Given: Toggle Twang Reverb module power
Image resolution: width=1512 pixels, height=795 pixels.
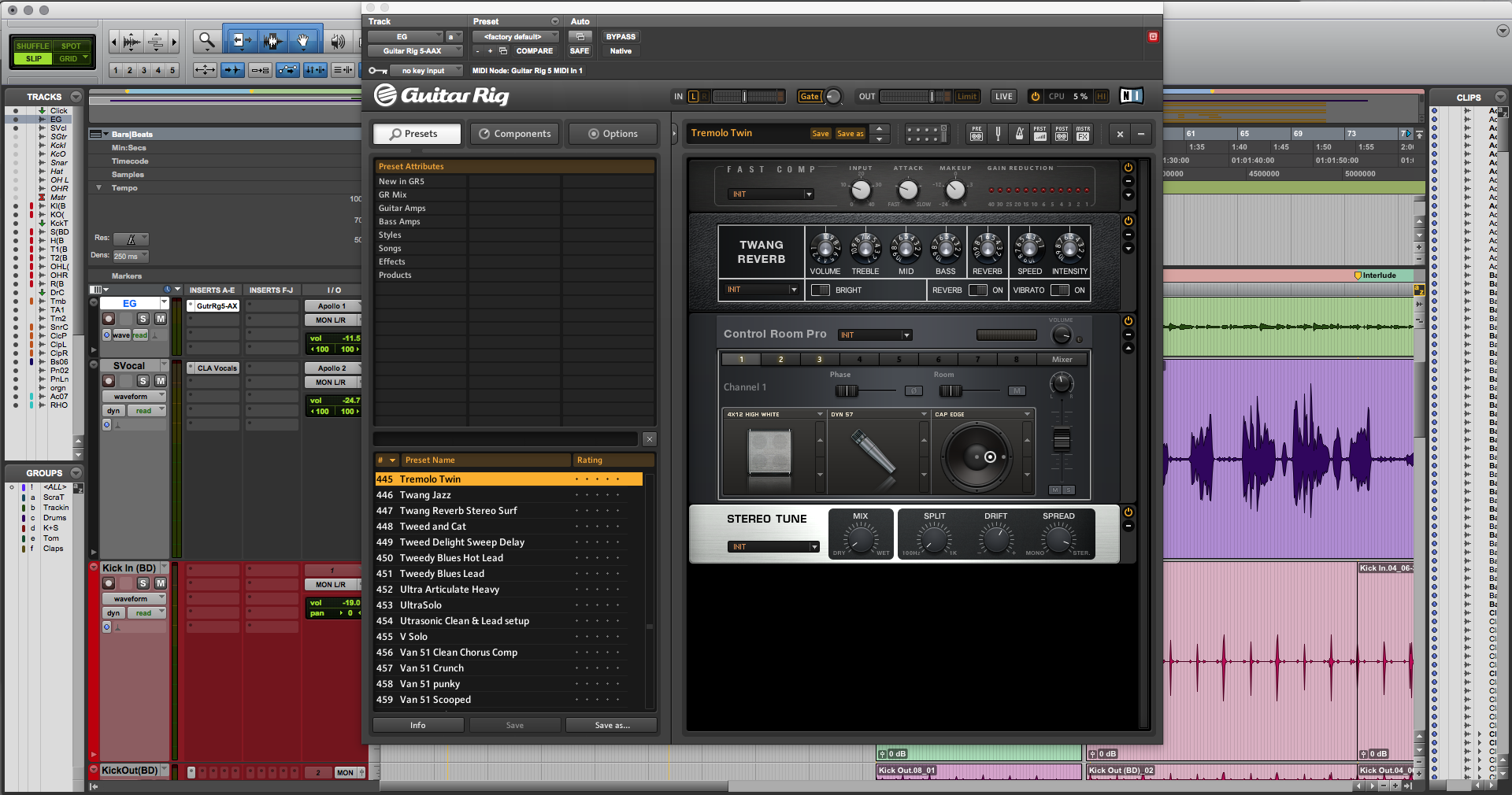Looking at the screenshot, I should pos(1128,221).
